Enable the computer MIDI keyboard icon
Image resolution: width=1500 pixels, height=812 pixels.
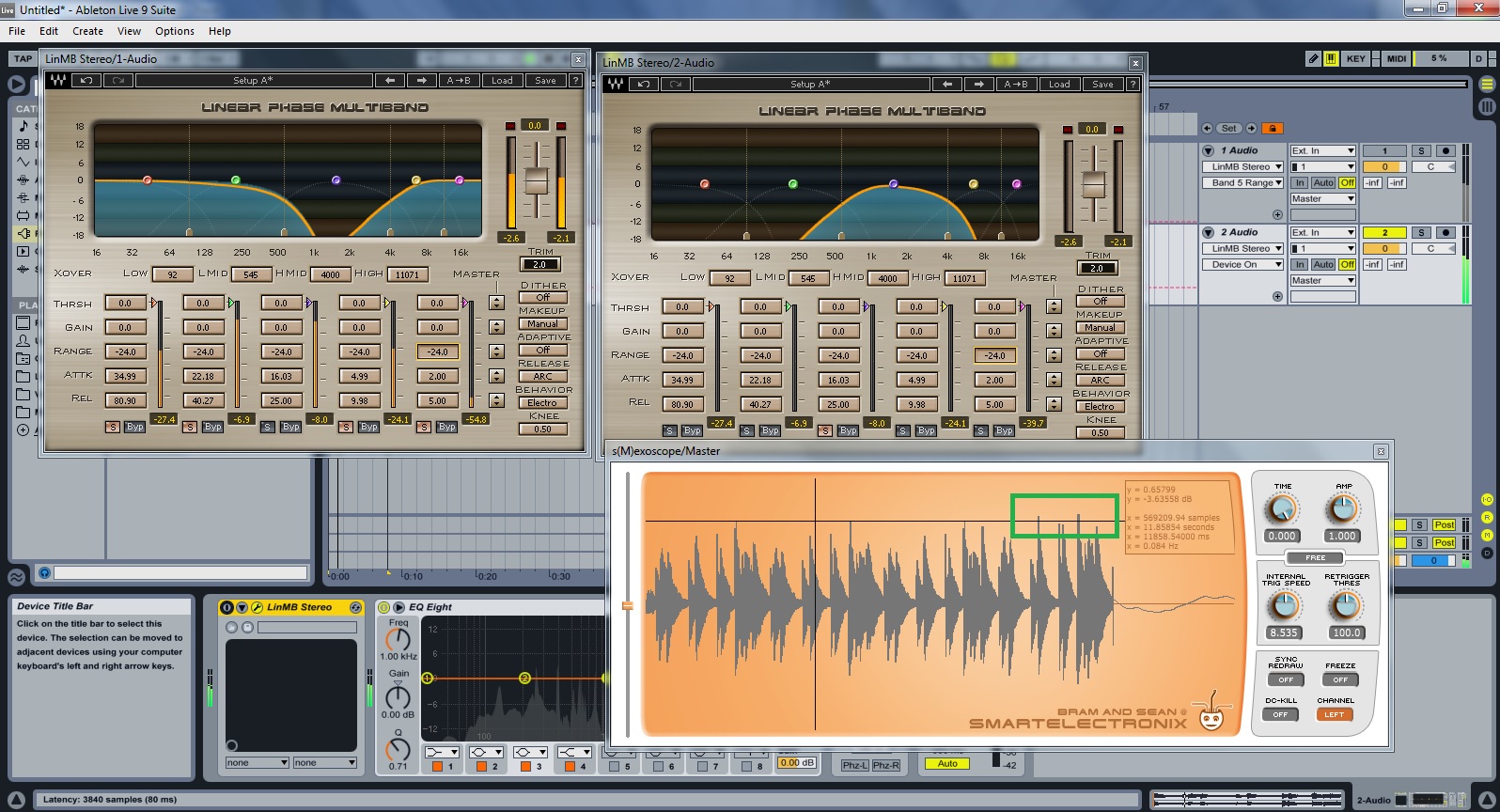pos(1331,58)
